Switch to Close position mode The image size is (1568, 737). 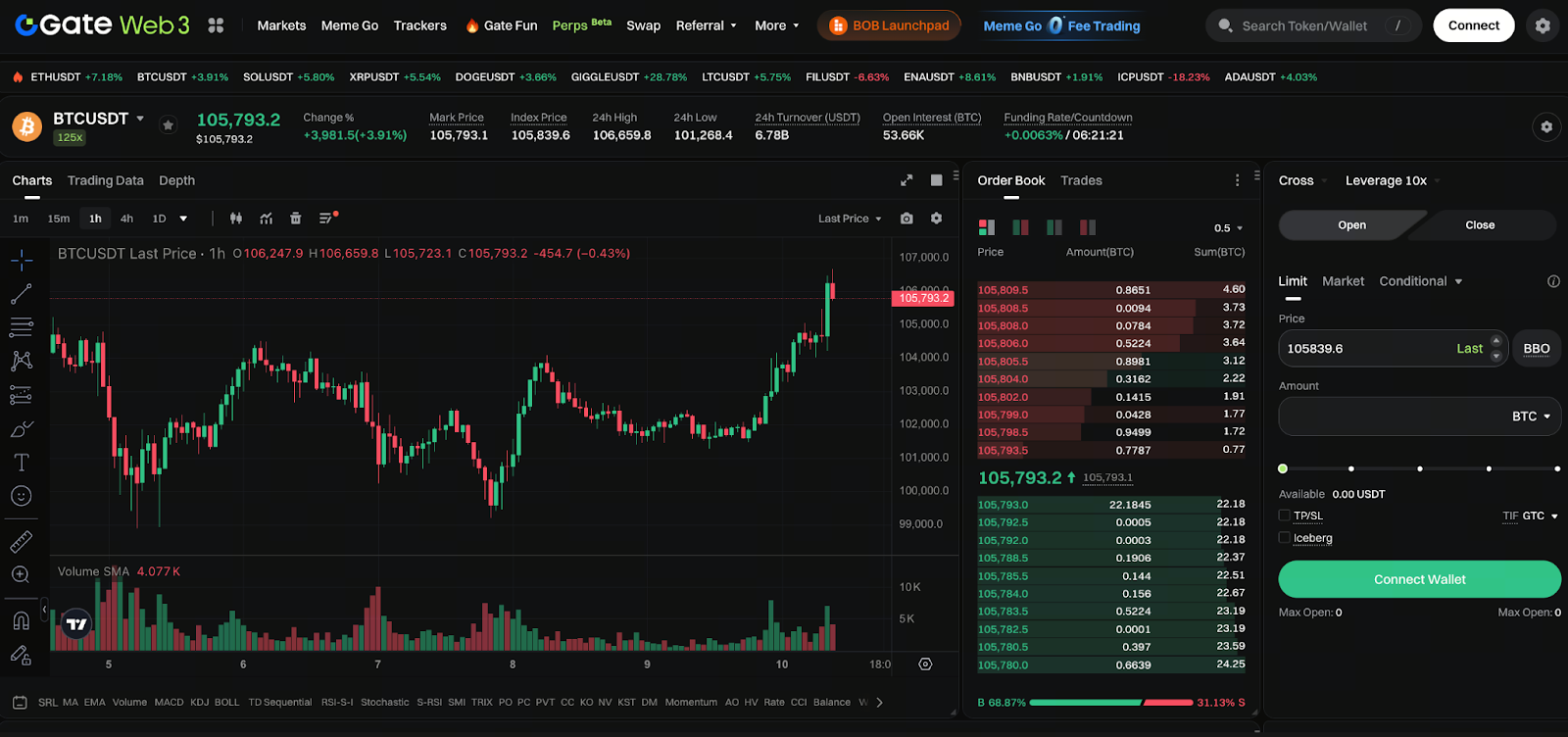tap(1480, 225)
